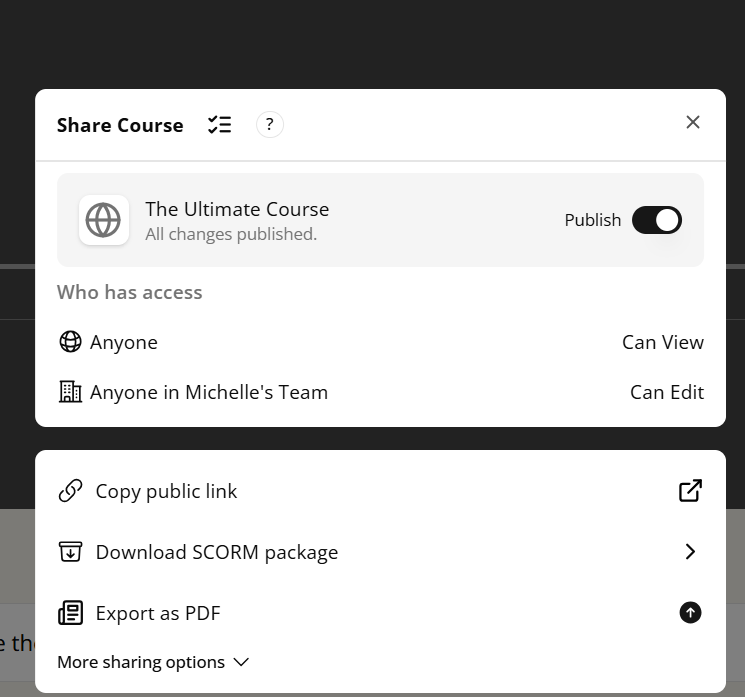Screen dimensions: 745x697
Task: Click the building icon beside Michelle's Team
Action: click(70, 392)
